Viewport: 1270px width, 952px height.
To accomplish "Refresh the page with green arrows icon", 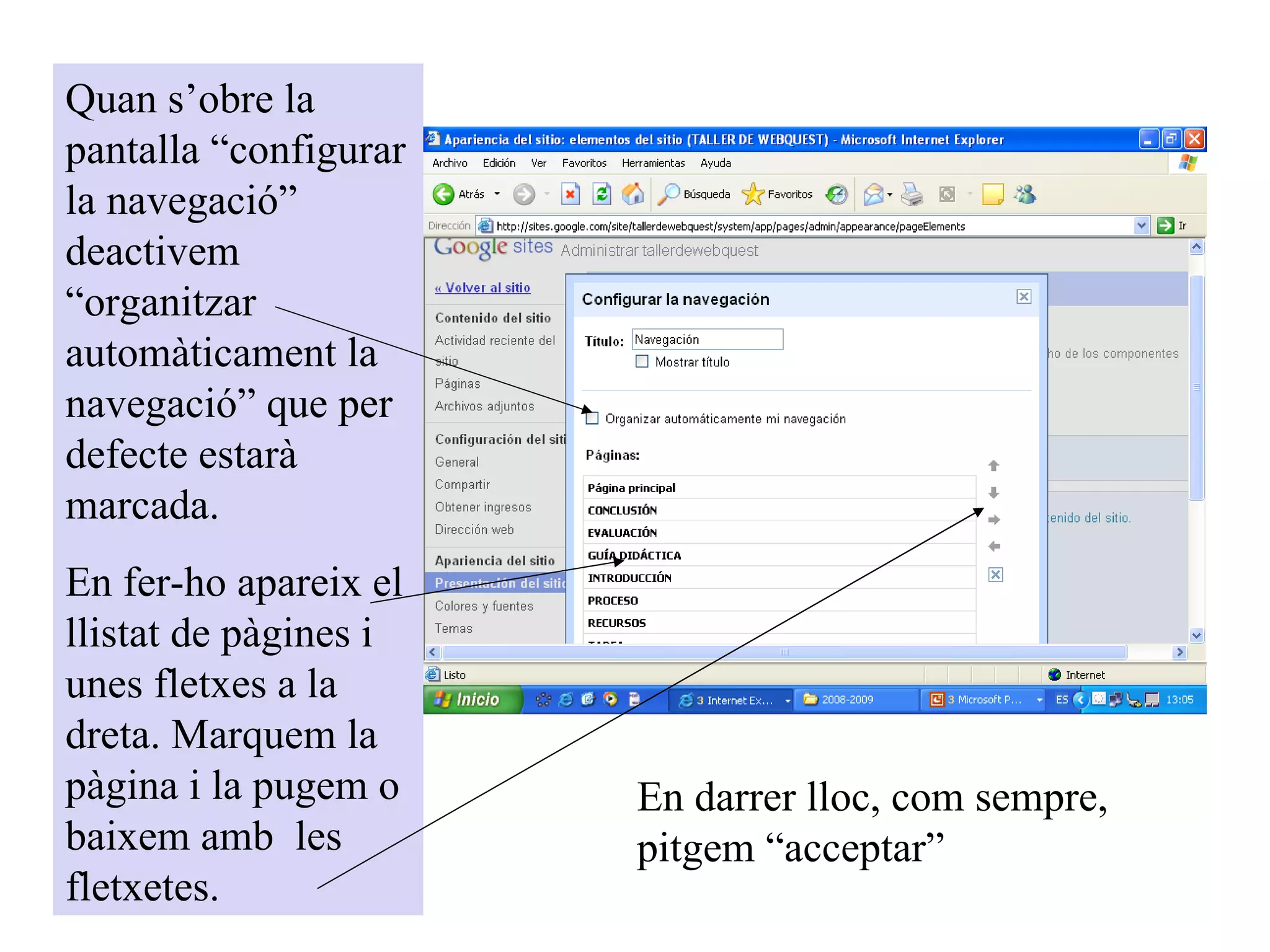I will [602, 195].
